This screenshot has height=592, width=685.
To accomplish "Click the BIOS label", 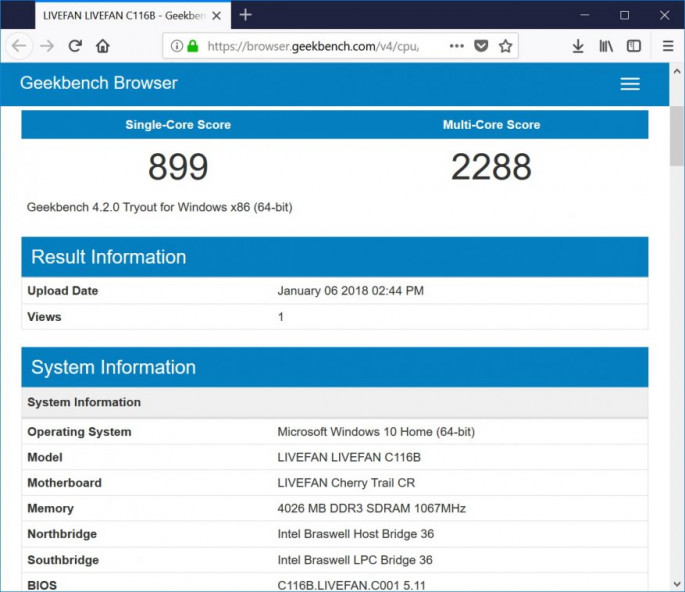I will pyautogui.click(x=42, y=585).
